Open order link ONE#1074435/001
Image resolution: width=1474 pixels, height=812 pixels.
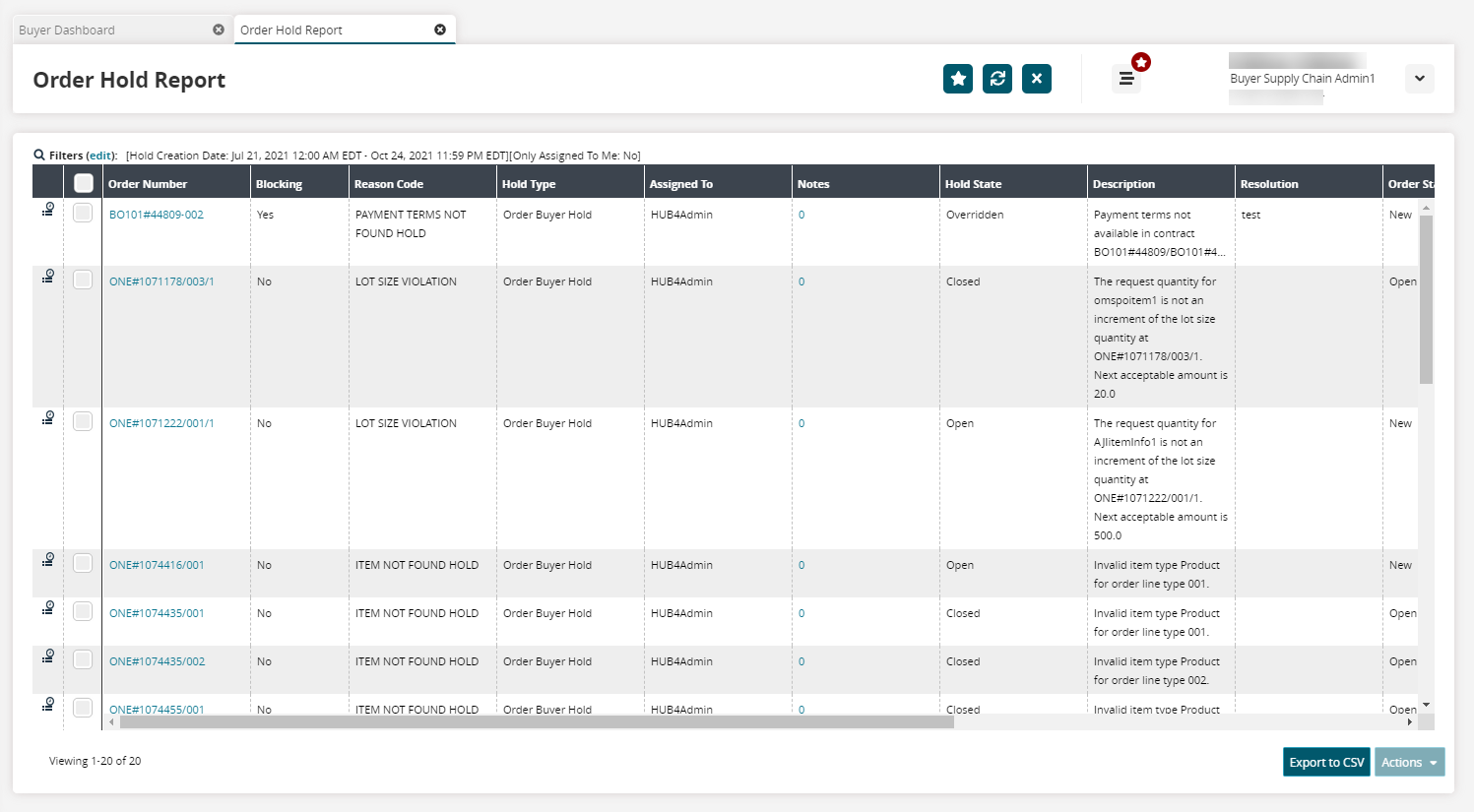pos(157,613)
